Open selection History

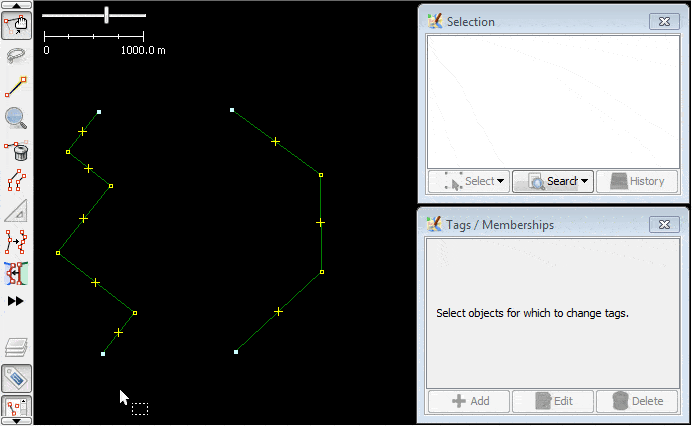tap(637, 181)
